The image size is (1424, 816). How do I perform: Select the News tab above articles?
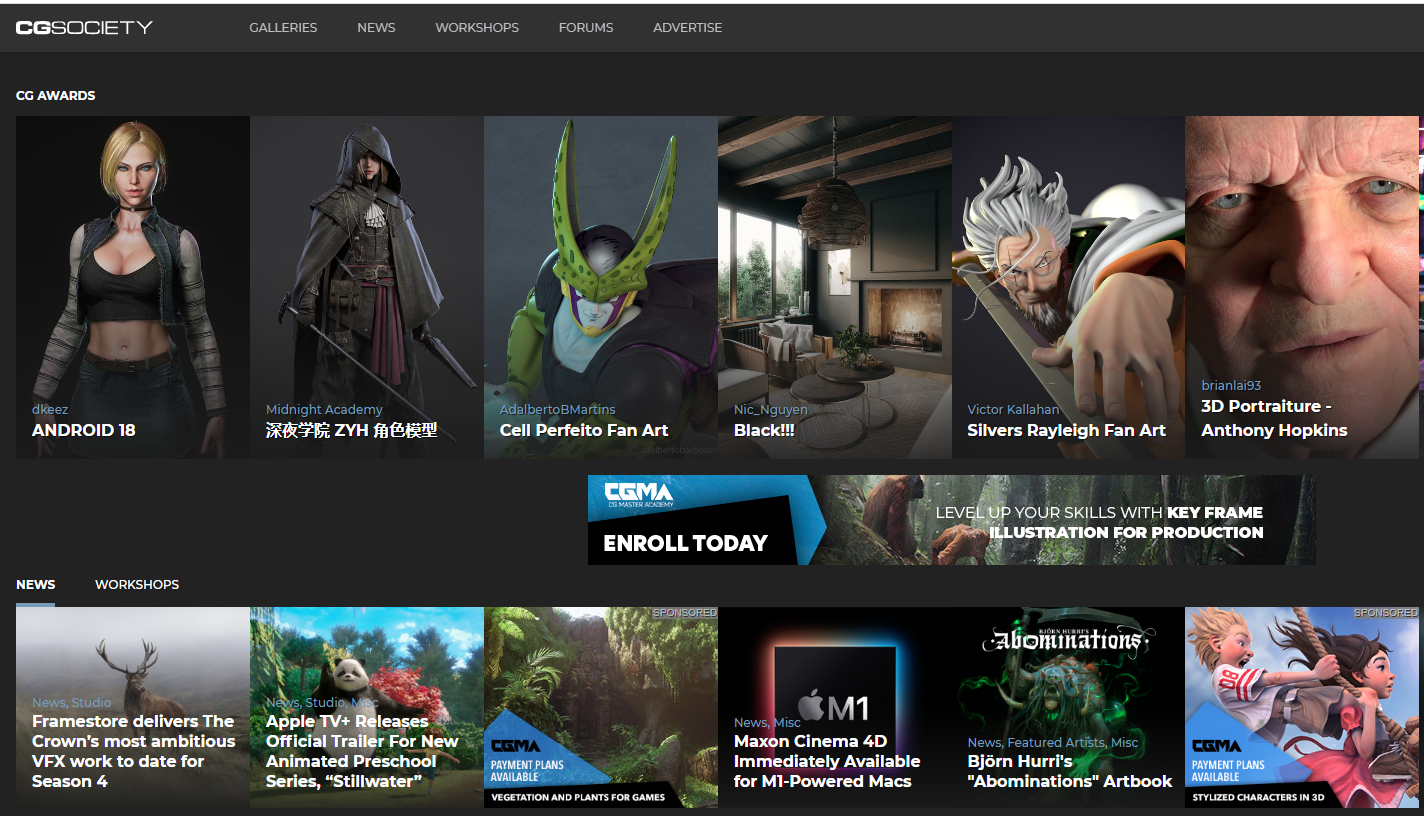(36, 584)
